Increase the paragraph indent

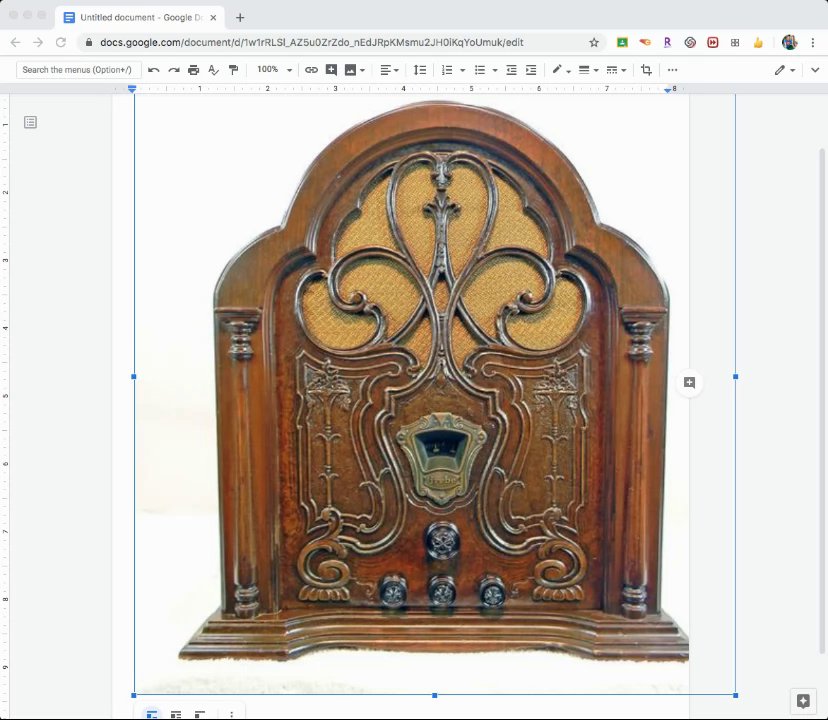pos(531,70)
